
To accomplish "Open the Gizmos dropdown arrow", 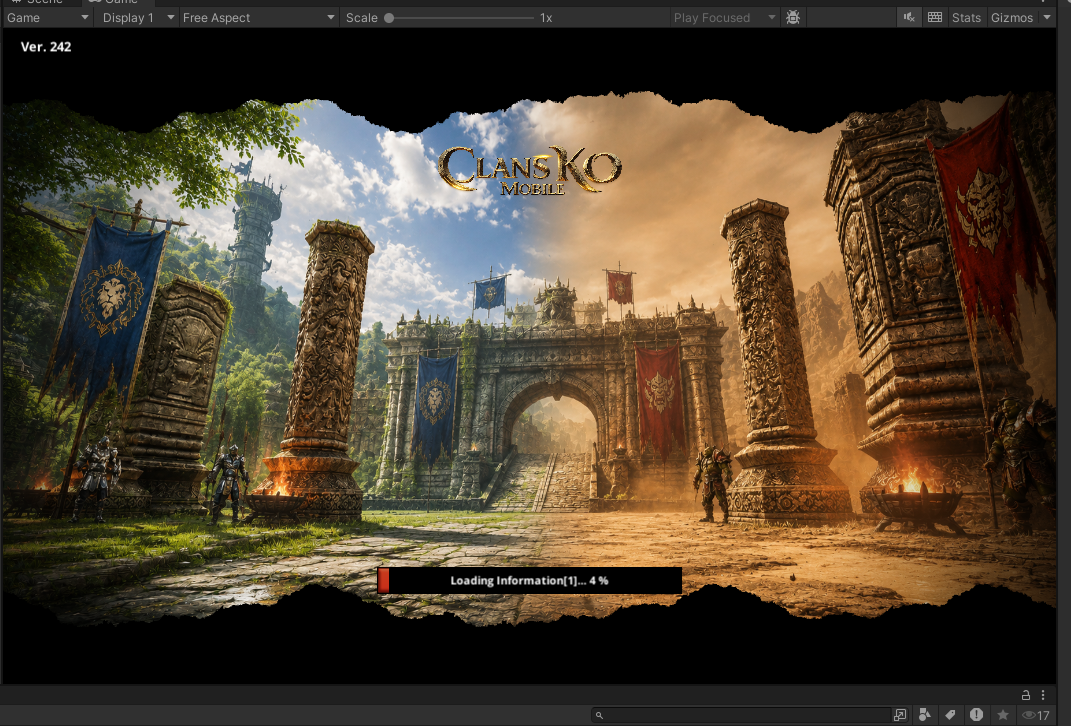I will [x=1047, y=18].
